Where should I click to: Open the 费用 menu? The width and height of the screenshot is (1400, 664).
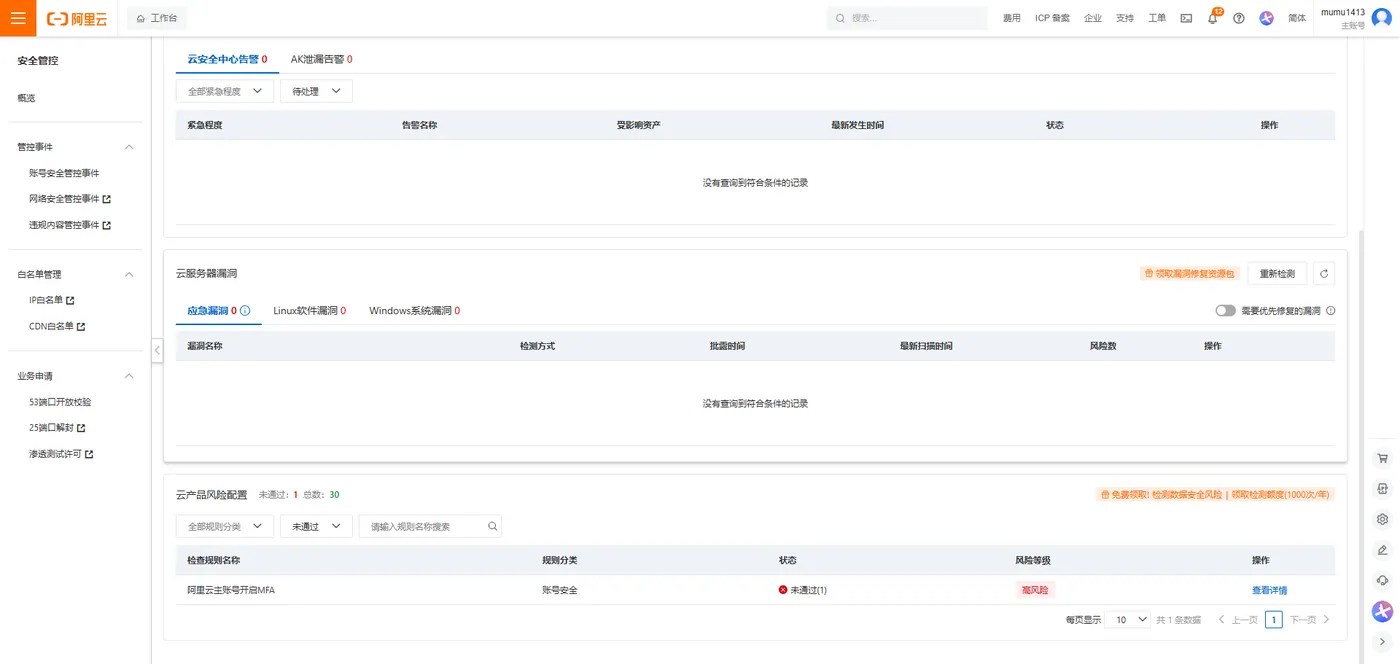tap(1012, 18)
